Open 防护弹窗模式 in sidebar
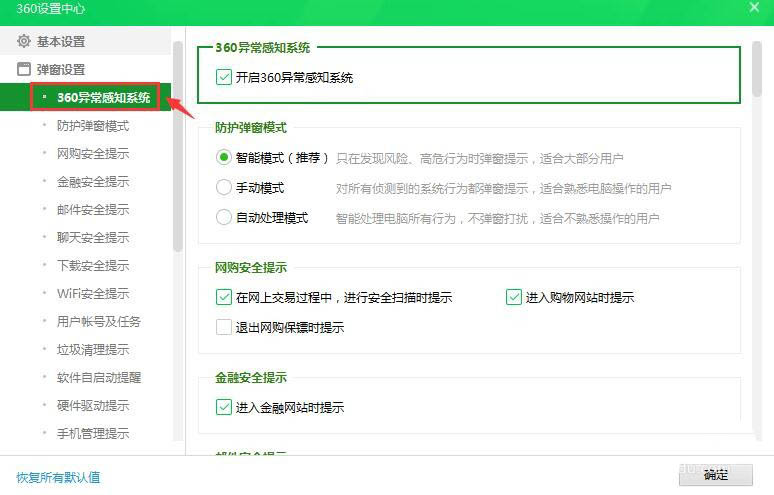Image resolution: width=774 pixels, height=495 pixels. point(93,126)
